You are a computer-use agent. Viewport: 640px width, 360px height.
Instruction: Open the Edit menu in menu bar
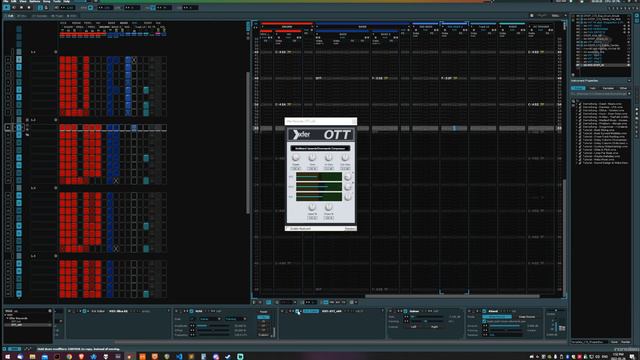pos(13,1)
